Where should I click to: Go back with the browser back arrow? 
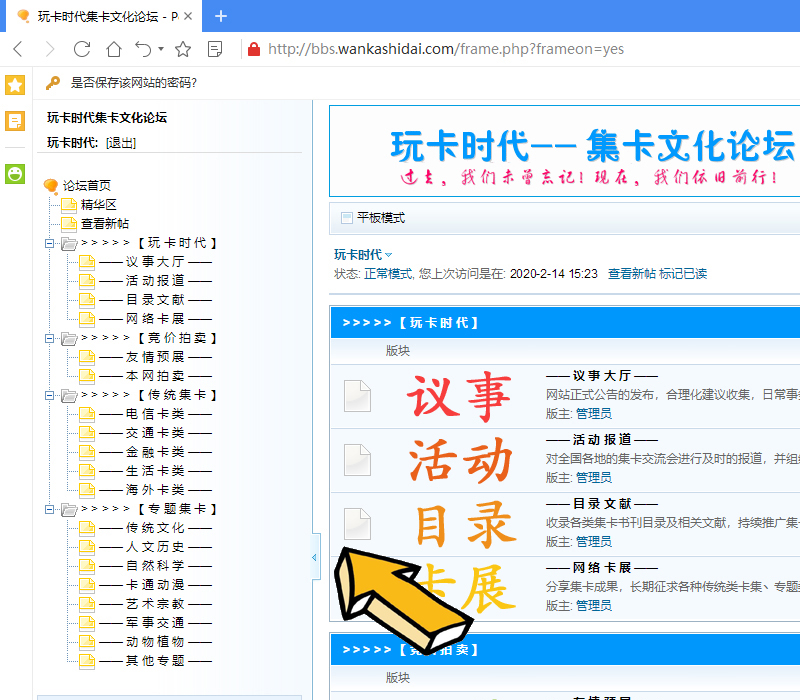pyautogui.click(x=18, y=49)
